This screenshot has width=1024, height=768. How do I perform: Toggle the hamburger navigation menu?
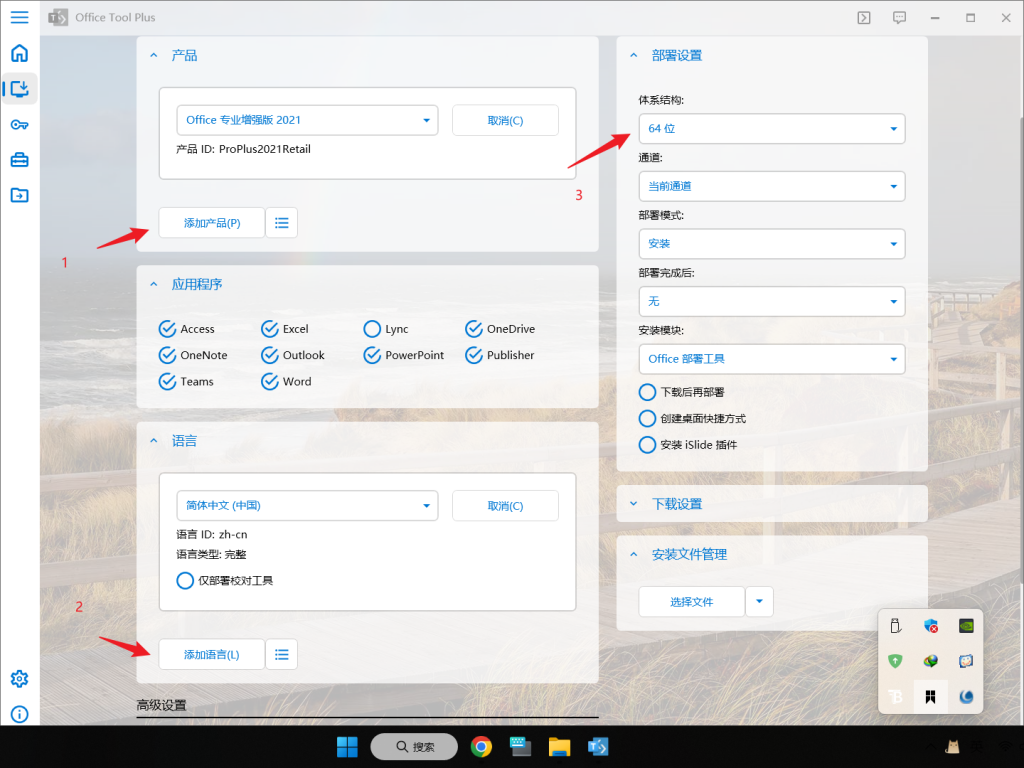click(20, 17)
